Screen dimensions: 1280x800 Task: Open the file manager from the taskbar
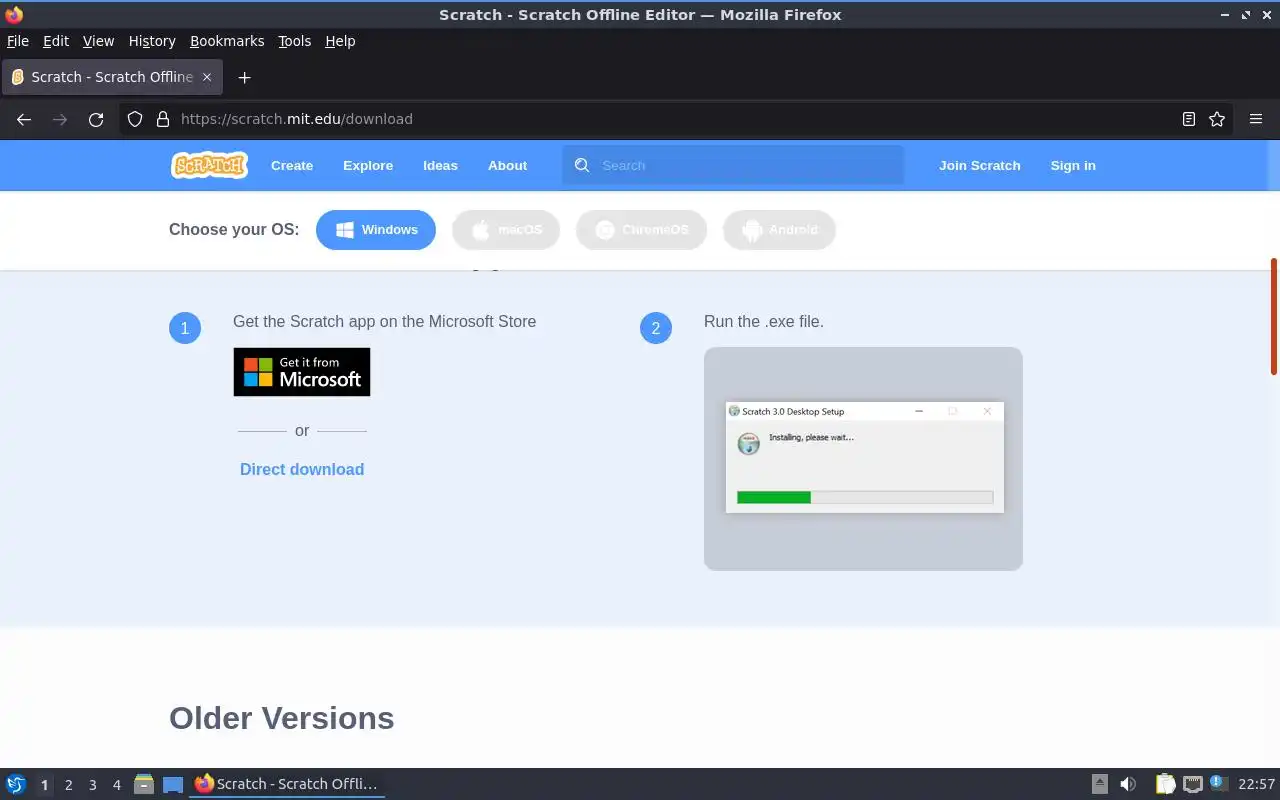click(x=143, y=784)
